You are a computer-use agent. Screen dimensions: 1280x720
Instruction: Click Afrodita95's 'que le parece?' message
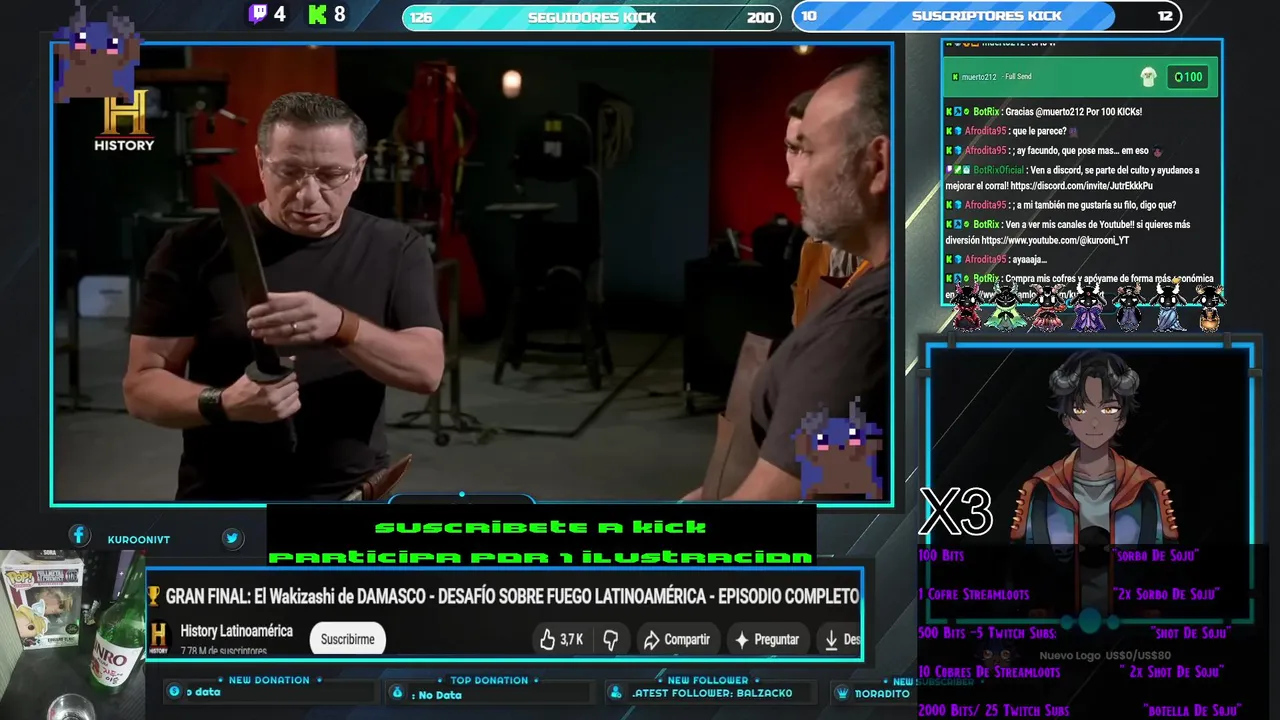coord(1012,131)
